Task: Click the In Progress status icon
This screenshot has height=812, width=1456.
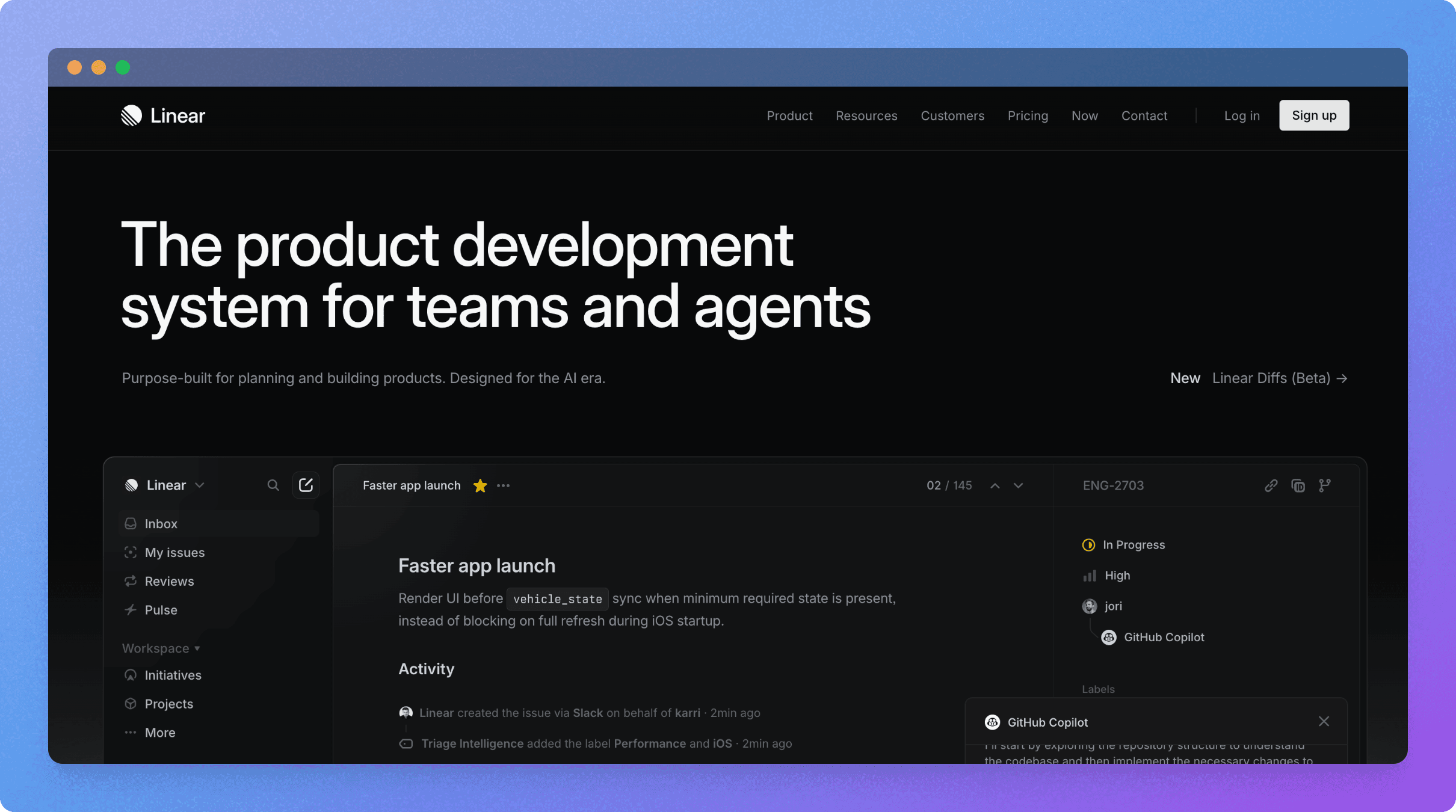Action: pos(1089,545)
